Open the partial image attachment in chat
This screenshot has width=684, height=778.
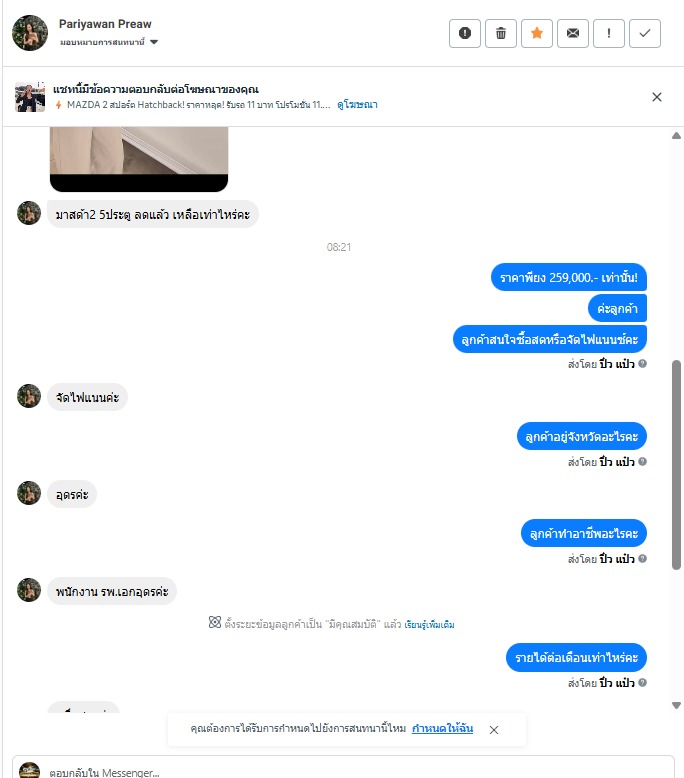click(x=139, y=159)
